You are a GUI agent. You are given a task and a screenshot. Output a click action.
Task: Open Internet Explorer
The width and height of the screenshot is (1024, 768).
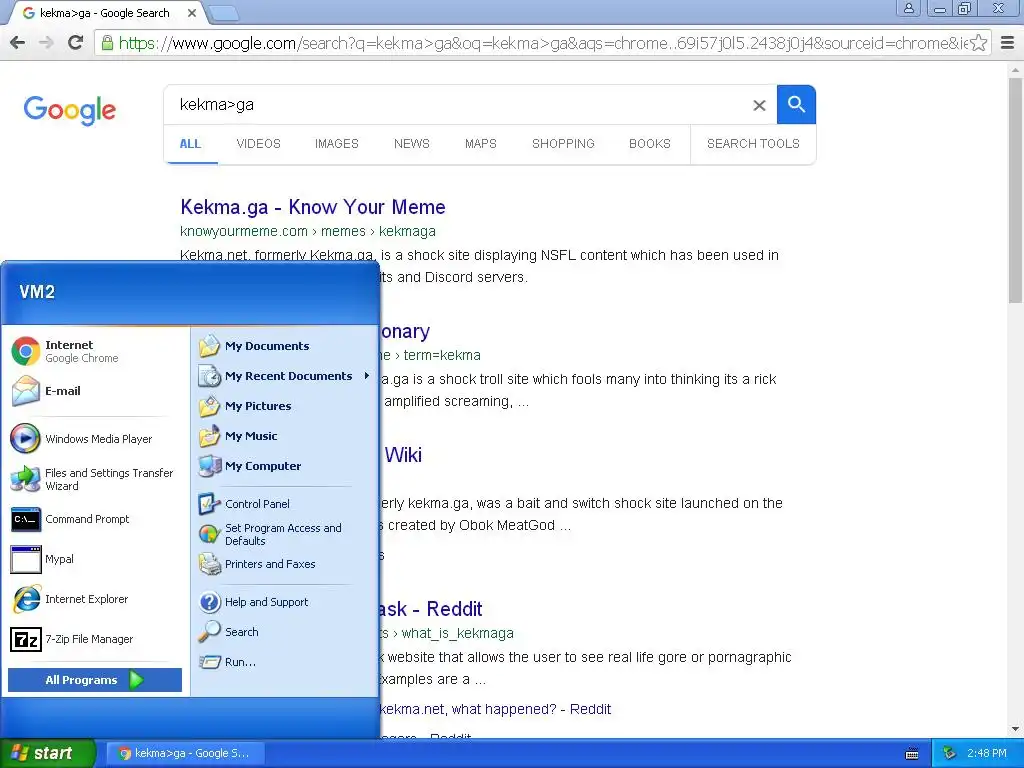pos(95,599)
